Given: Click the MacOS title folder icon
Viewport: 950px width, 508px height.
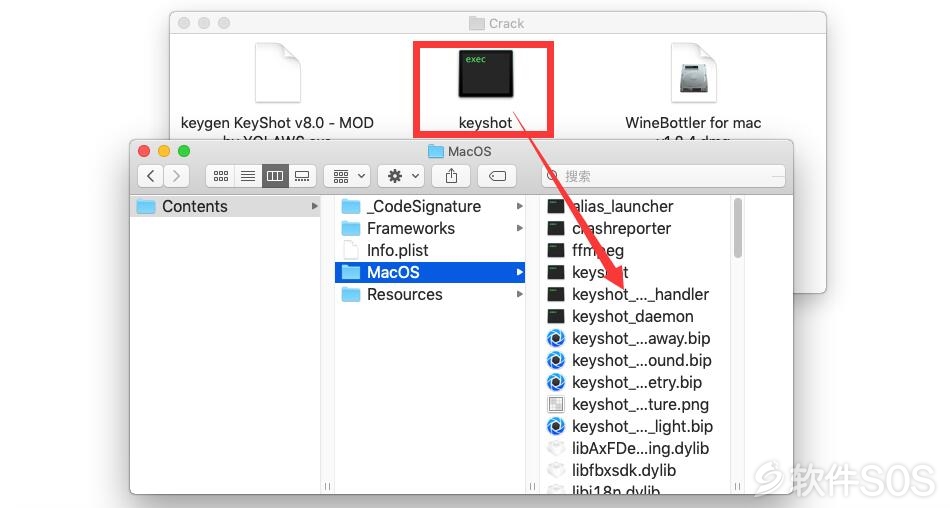Looking at the screenshot, I should point(436,151).
